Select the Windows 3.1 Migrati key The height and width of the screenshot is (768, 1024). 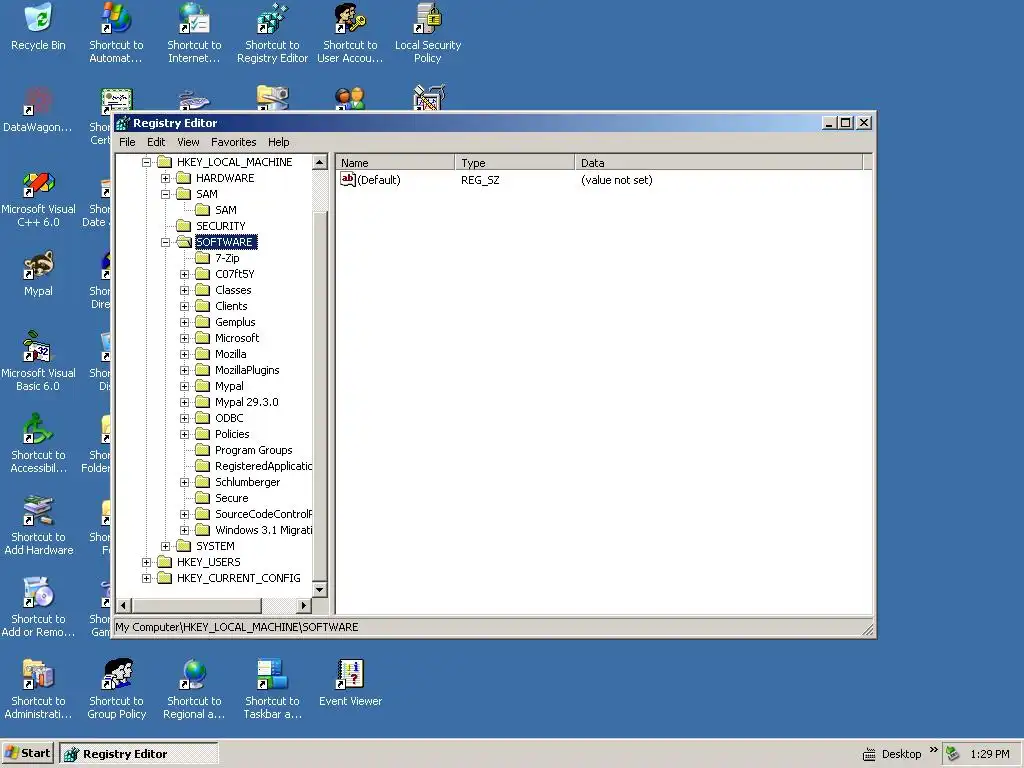pos(263,530)
